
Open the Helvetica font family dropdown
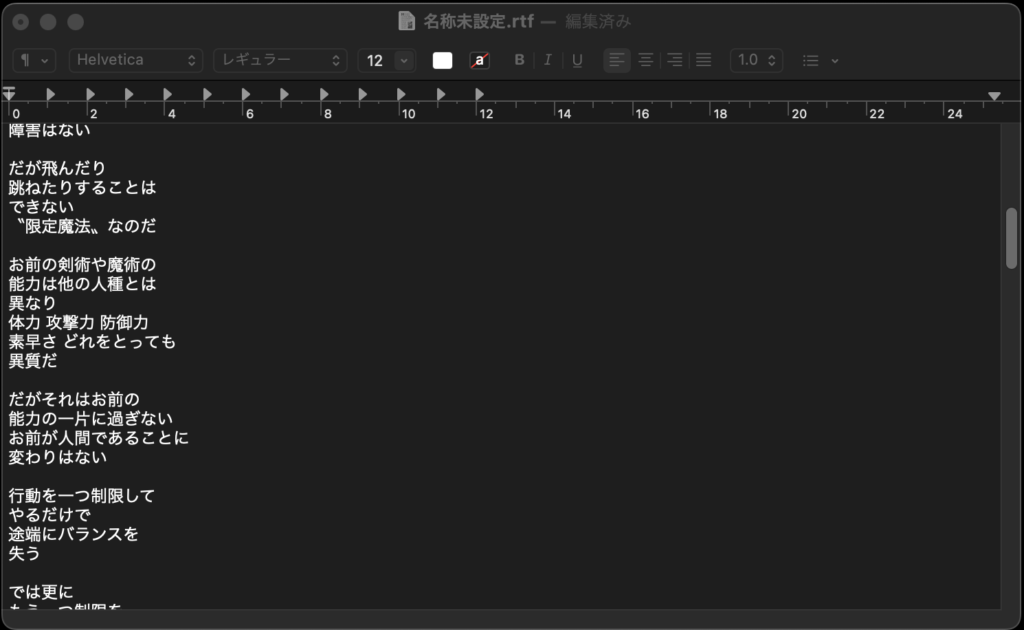(135, 60)
